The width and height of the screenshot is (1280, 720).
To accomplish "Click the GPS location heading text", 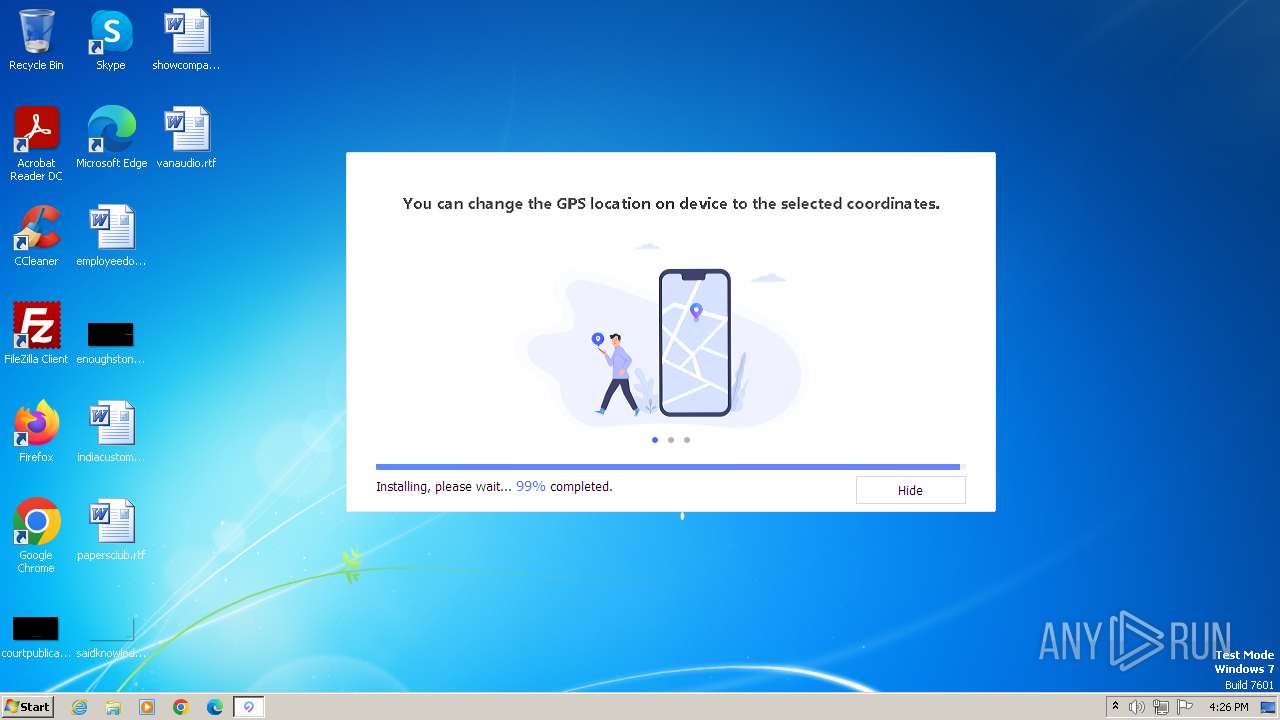I will 671,203.
